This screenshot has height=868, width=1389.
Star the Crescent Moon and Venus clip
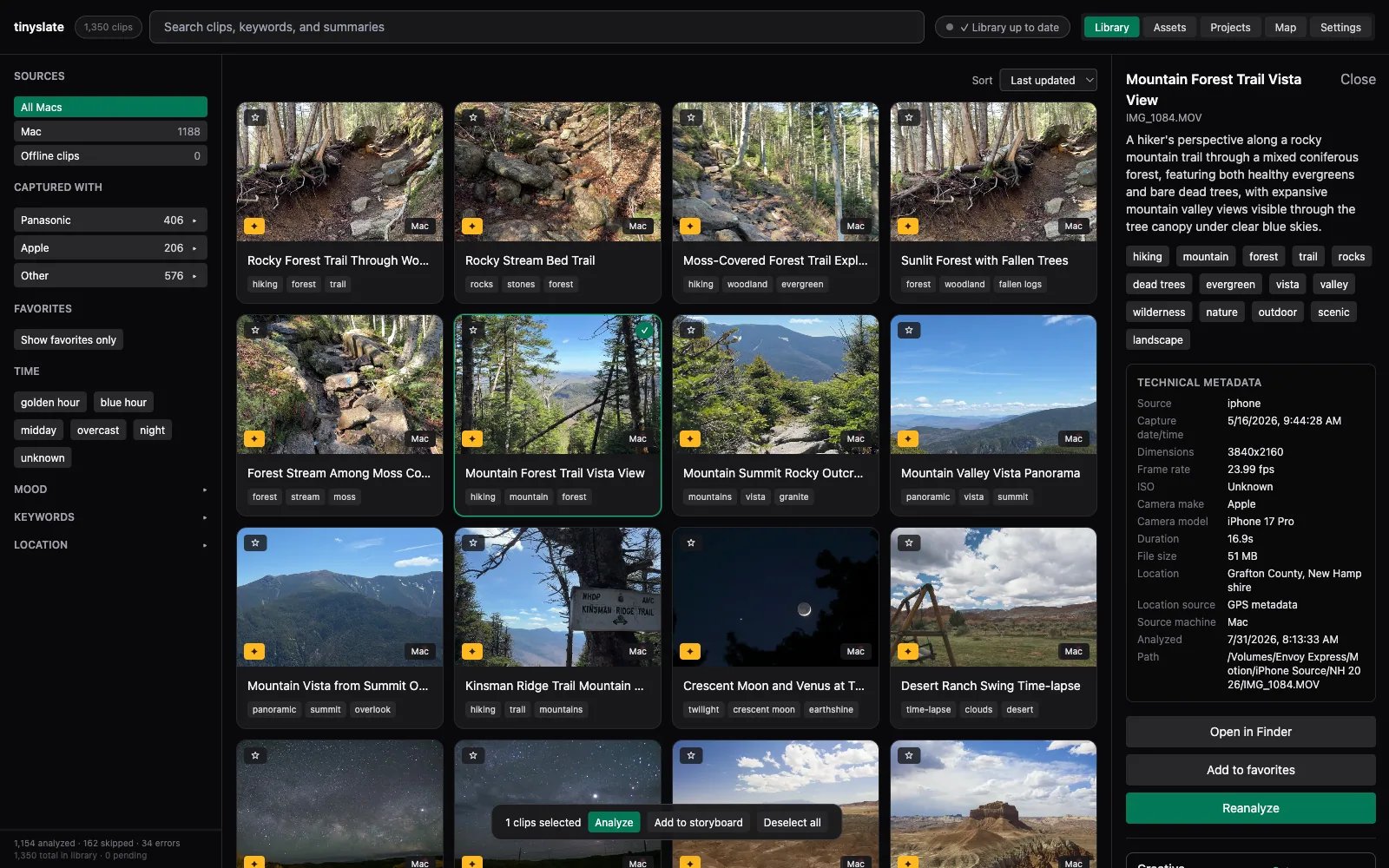point(691,542)
